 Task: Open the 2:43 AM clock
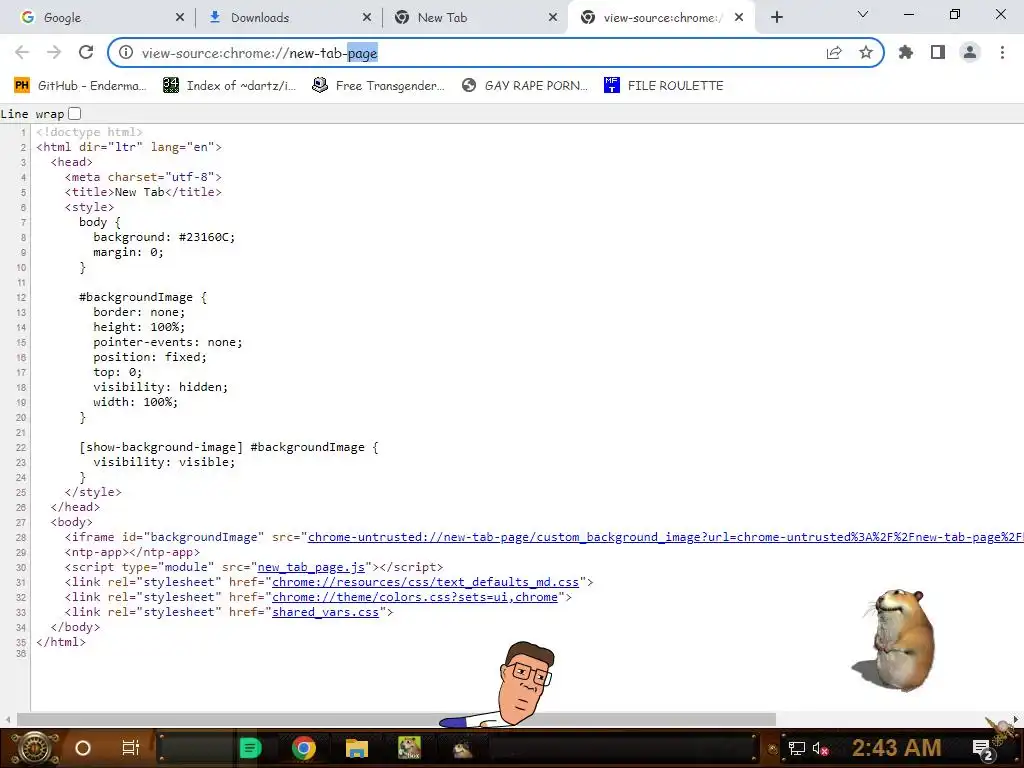[897, 748]
